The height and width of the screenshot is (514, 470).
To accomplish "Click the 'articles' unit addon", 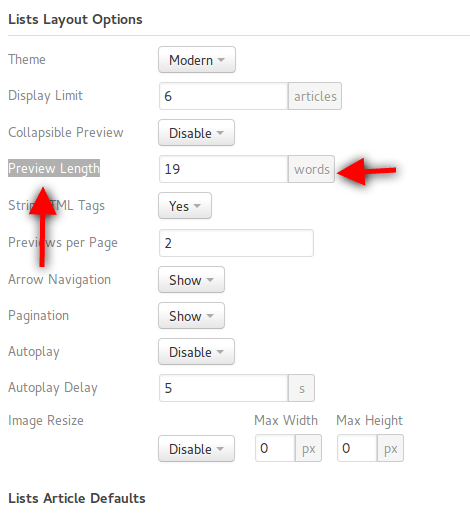I will click(x=315, y=96).
